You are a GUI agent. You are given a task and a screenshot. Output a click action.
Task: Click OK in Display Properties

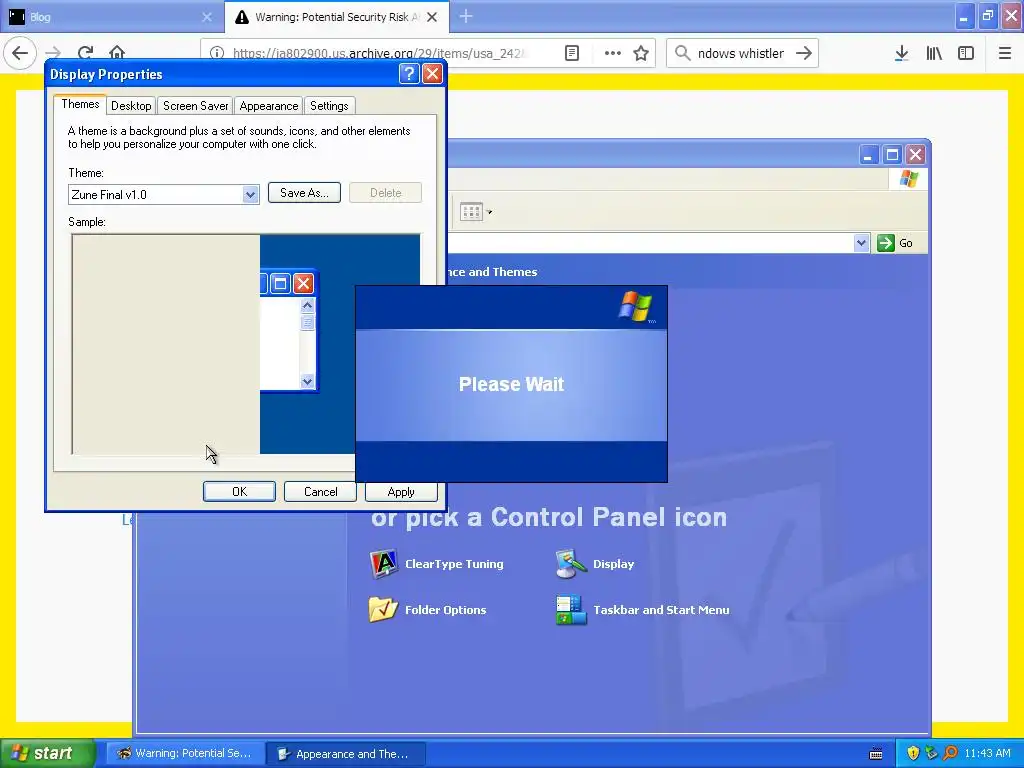[x=239, y=492]
